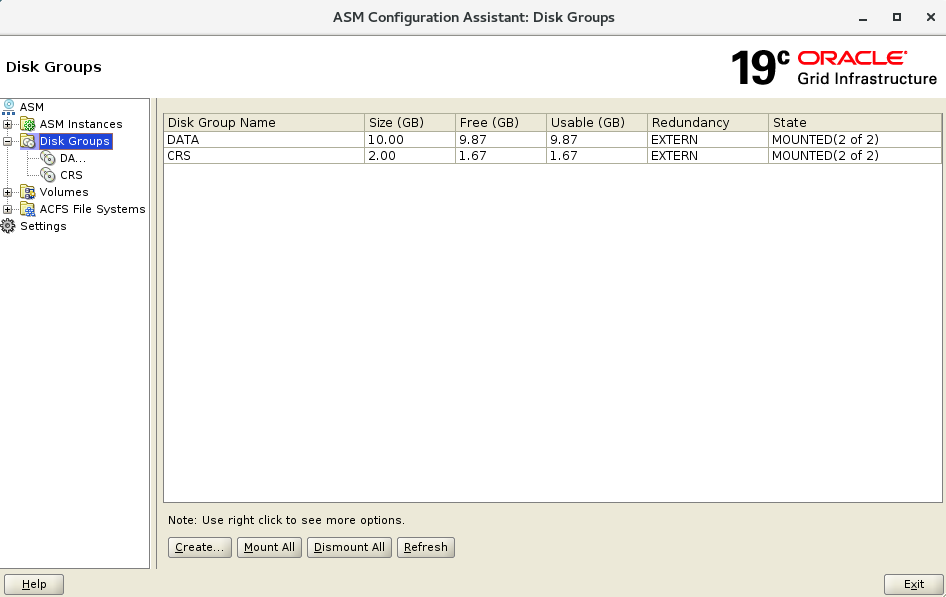Click the ASM root node icon

coord(9,107)
